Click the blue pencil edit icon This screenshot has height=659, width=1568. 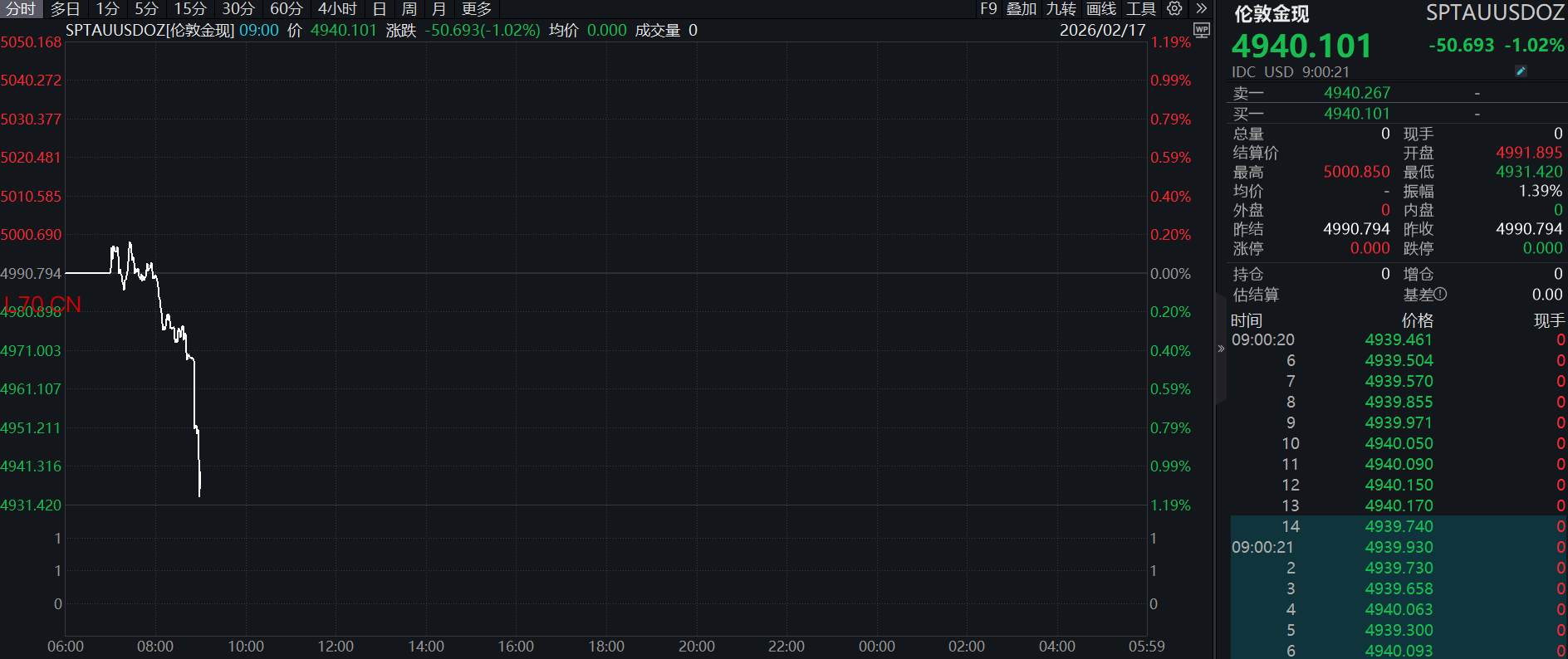(x=1521, y=71)
